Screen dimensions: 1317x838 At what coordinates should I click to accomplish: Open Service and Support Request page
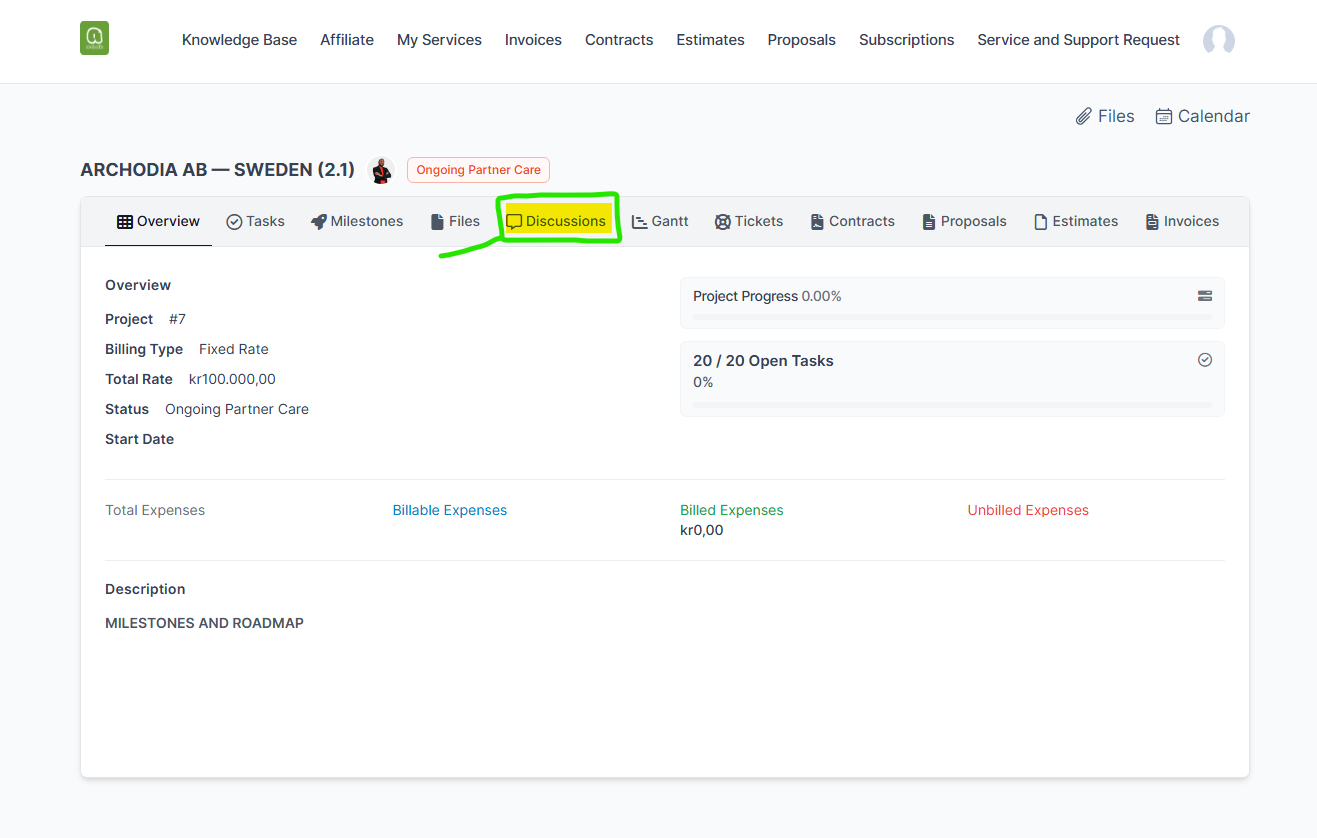(1078, 40)
